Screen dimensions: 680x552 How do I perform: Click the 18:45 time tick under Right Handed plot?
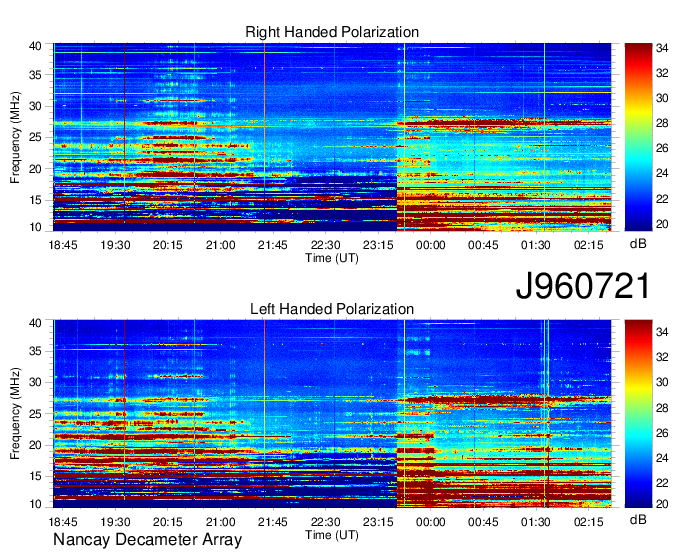click(x=63, y=245)
